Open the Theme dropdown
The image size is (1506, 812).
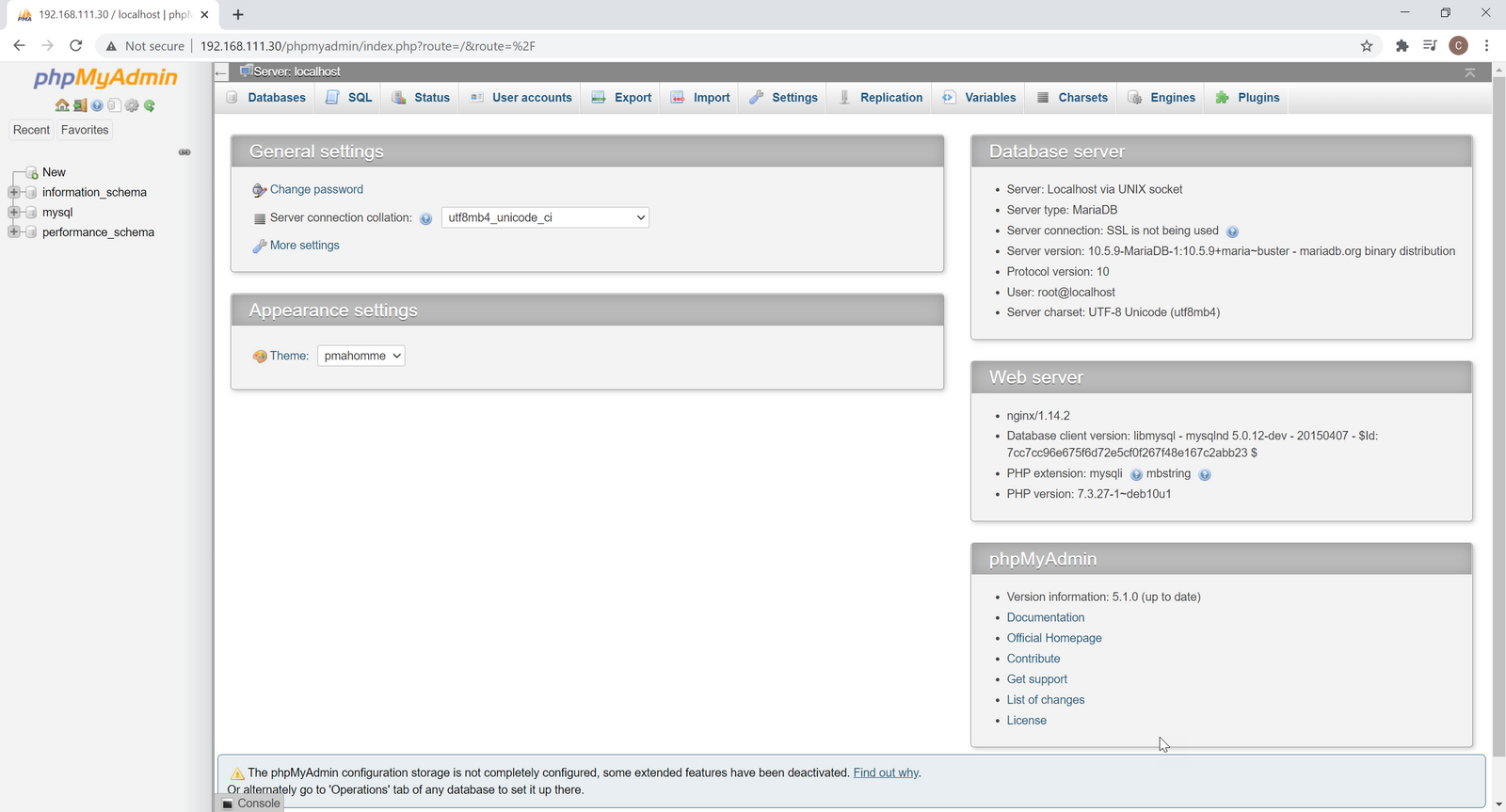(361, 356)
